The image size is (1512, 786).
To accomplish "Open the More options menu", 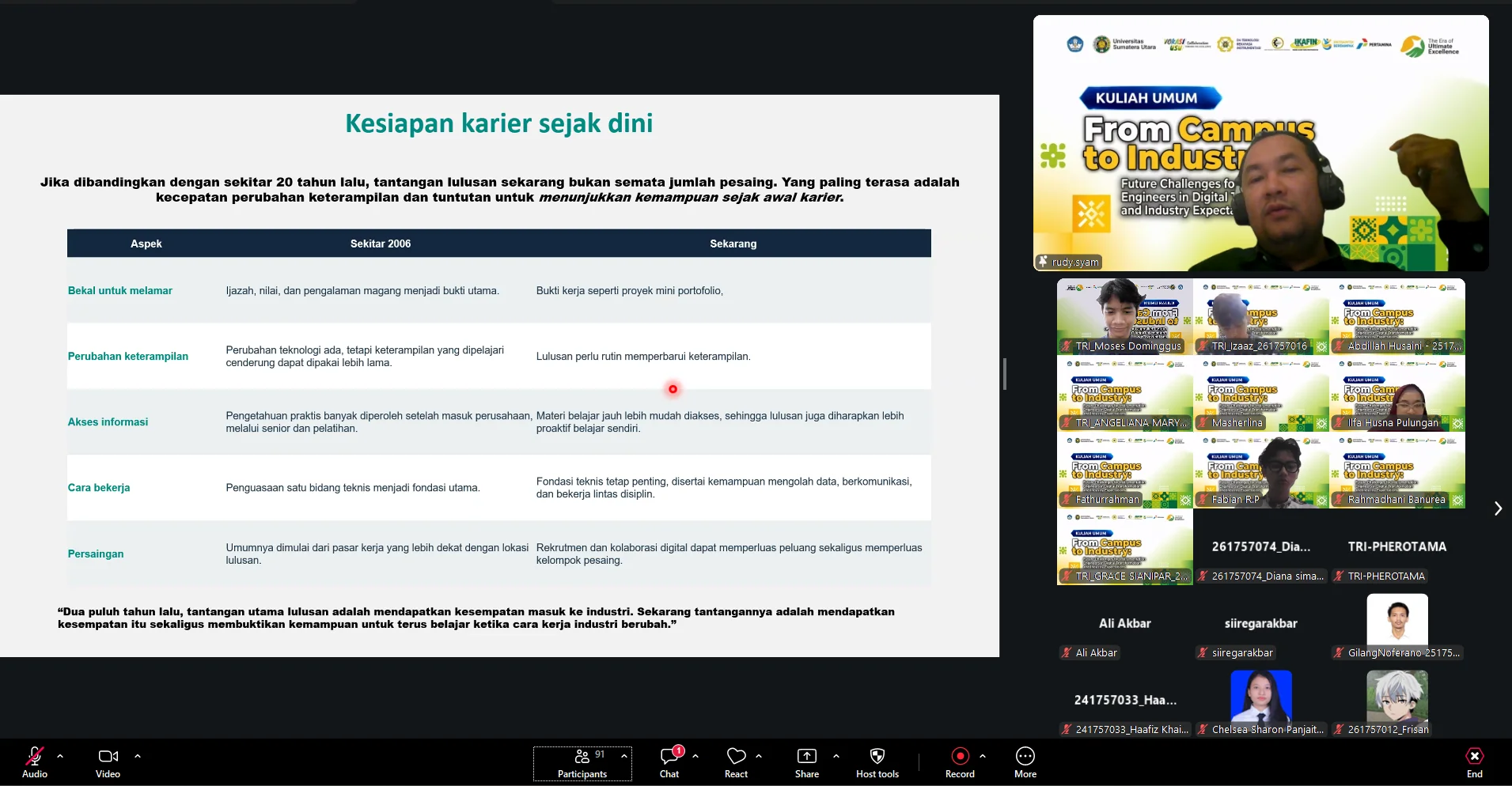I will point(1025,762).
